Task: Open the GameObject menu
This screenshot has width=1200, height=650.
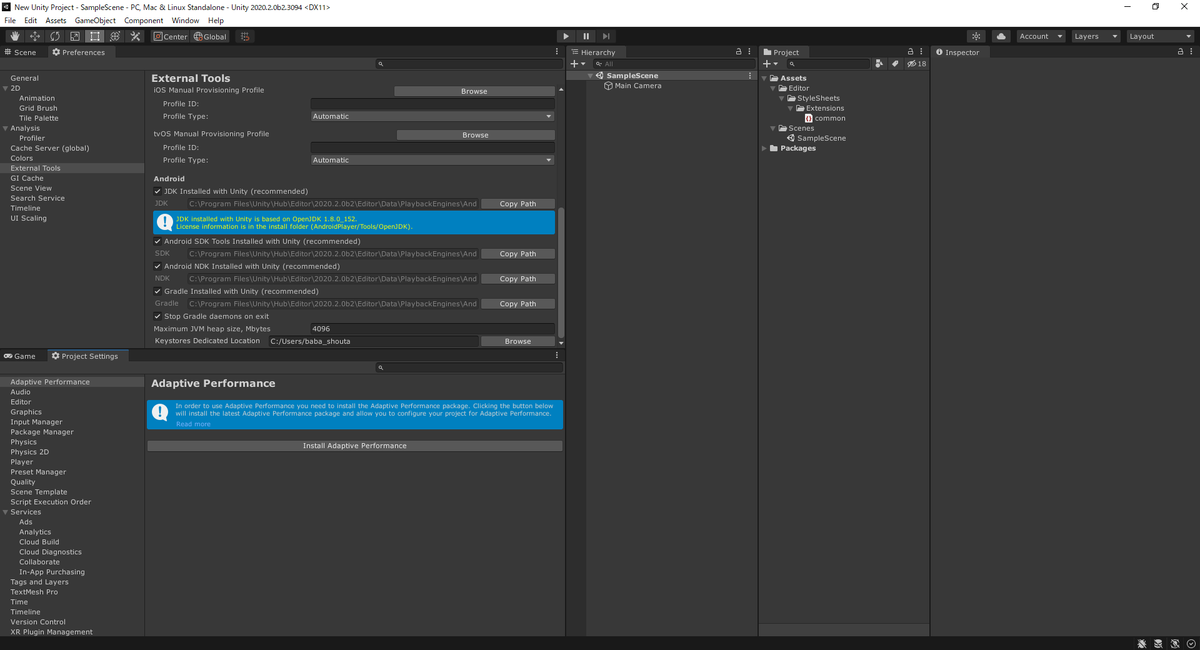Action: pos(95,20)
